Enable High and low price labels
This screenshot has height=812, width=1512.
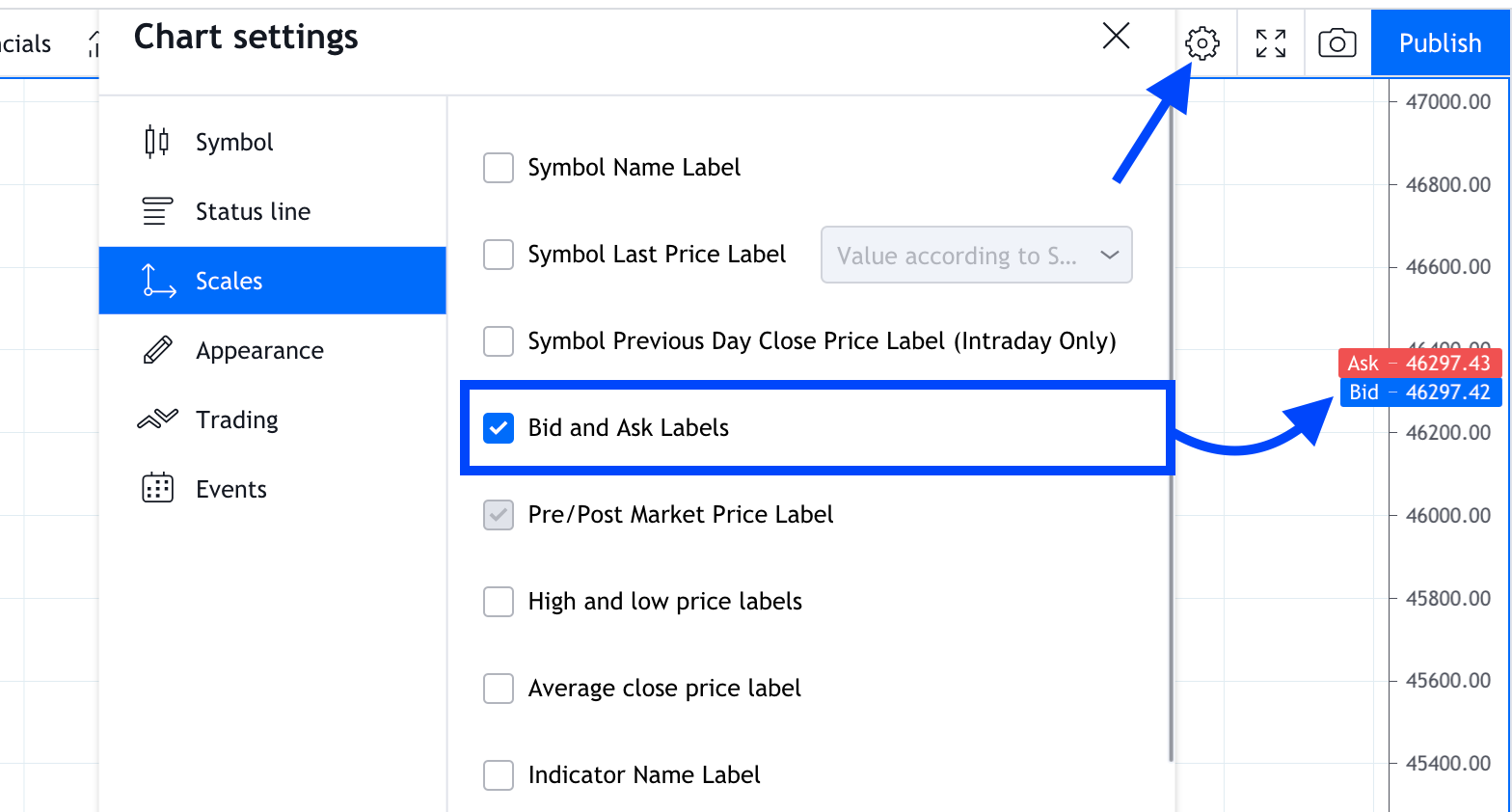(499, 602)
